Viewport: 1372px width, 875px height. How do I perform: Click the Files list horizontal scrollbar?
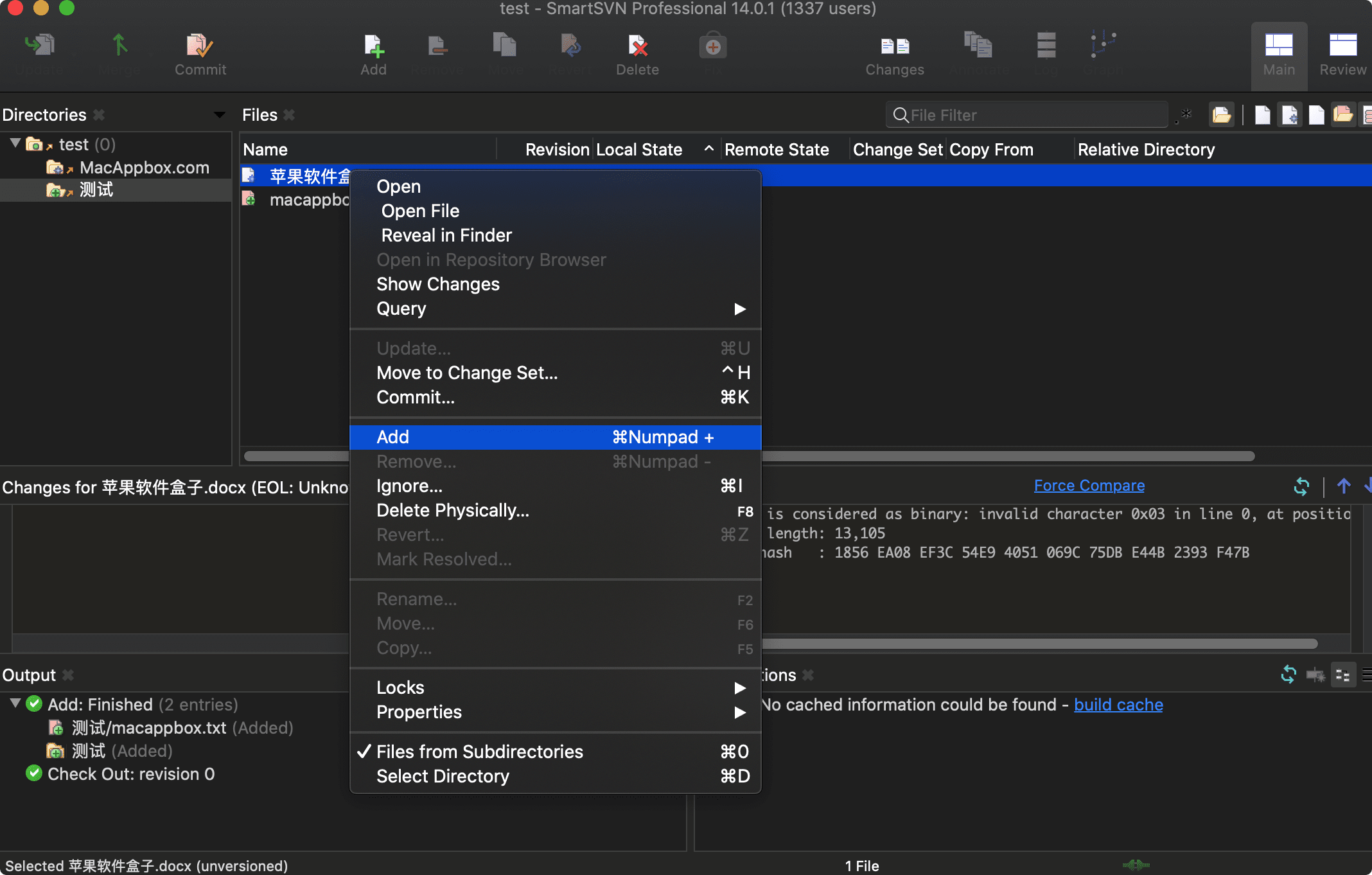tap(1008, 456)
